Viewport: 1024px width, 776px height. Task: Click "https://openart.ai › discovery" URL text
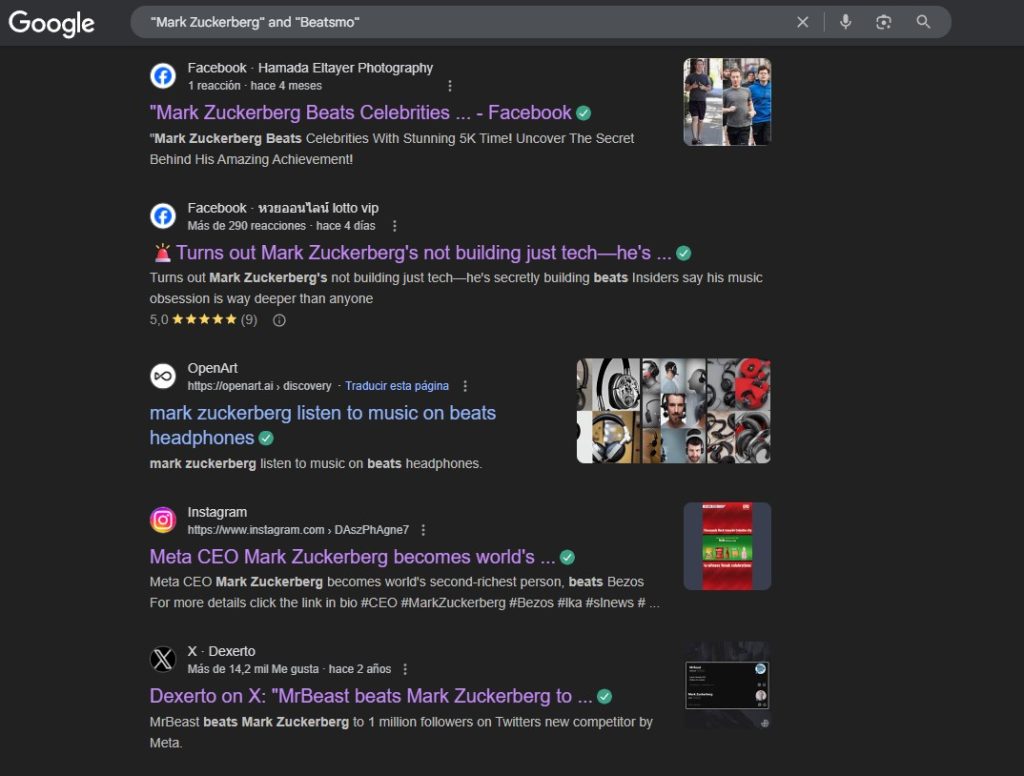point(259,386)
